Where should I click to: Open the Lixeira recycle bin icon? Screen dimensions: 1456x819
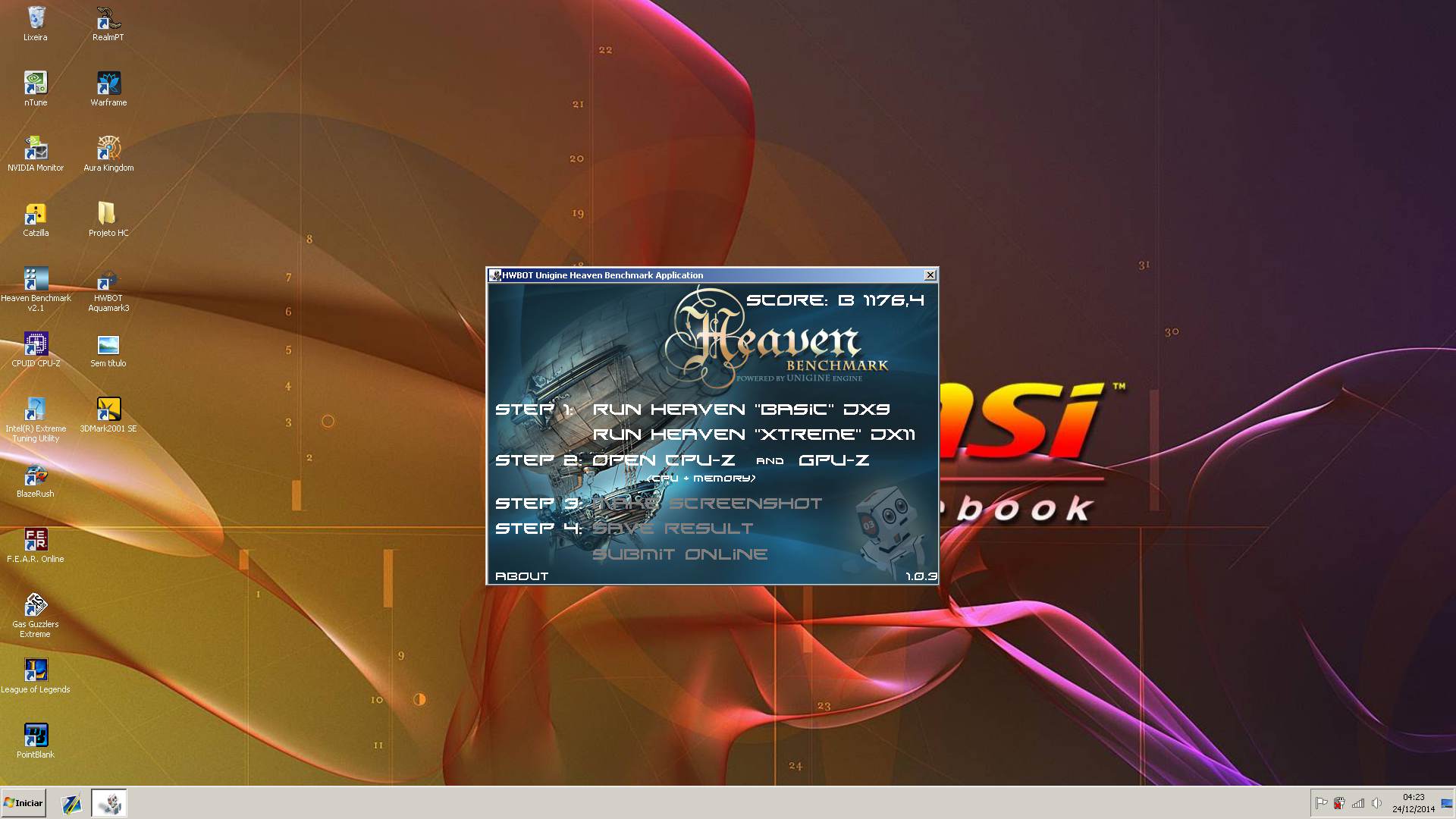point(36,24)
